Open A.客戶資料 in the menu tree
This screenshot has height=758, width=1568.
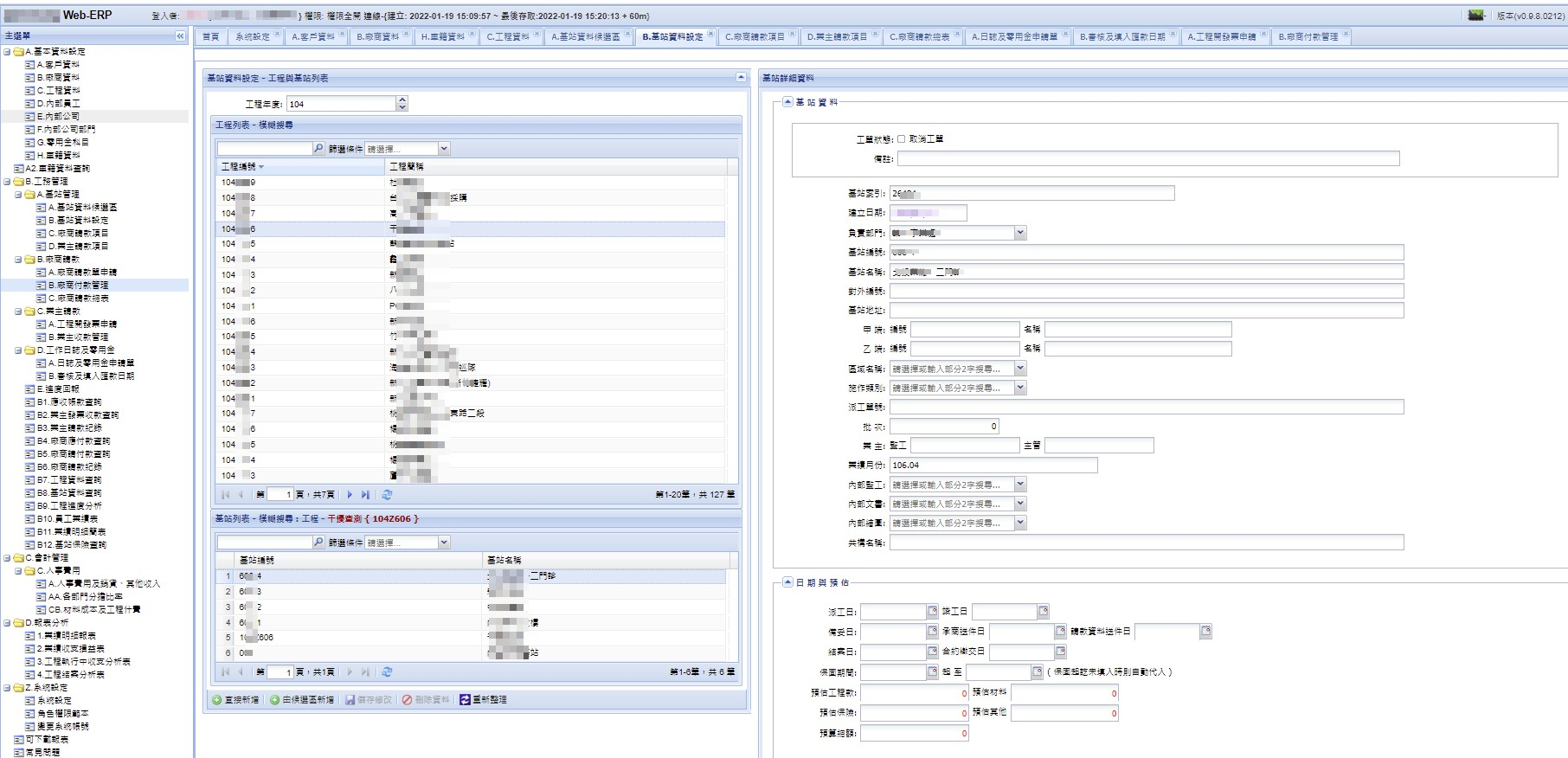coord(57,64)
